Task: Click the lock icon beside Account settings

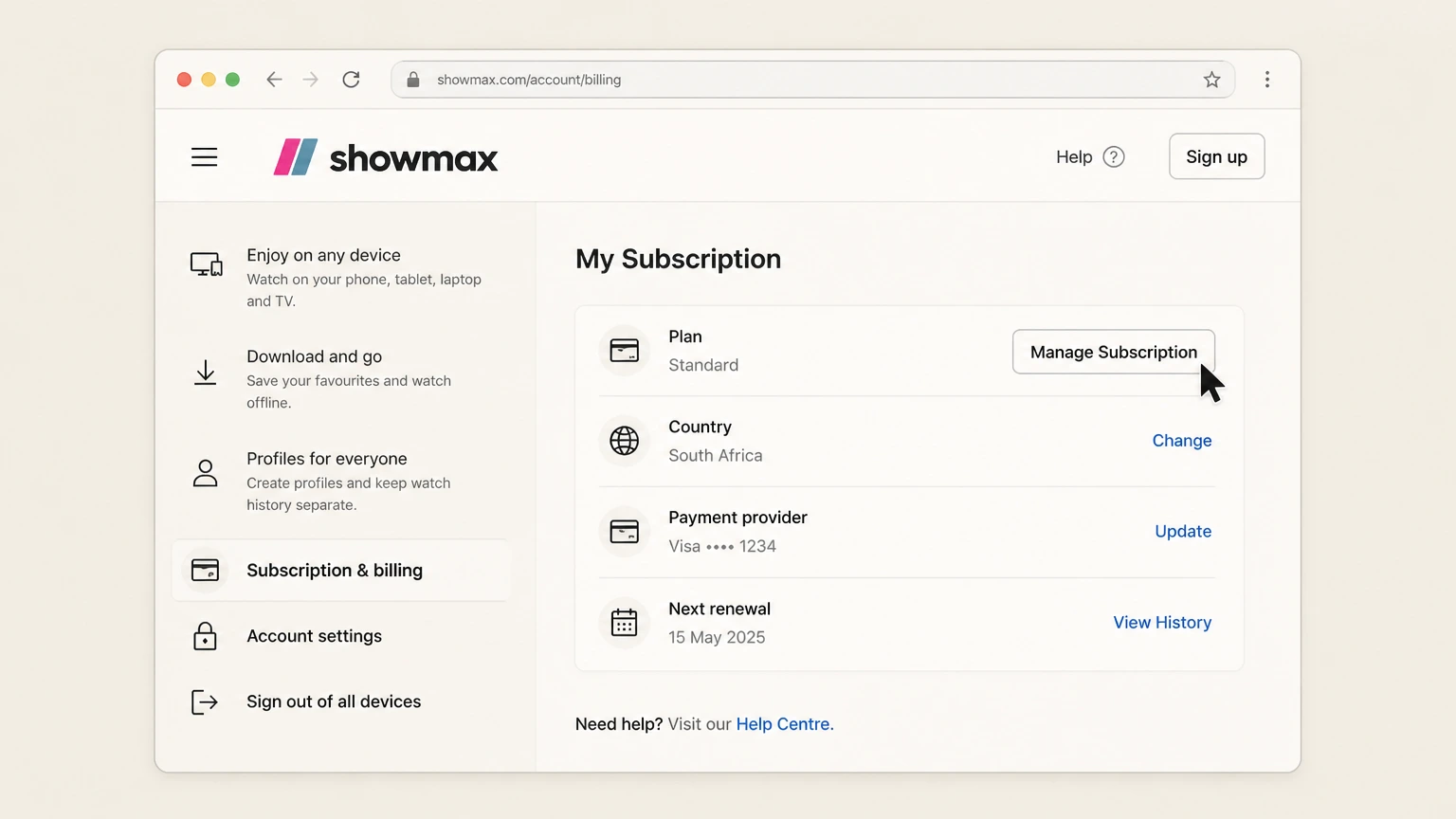Action: 205,636
